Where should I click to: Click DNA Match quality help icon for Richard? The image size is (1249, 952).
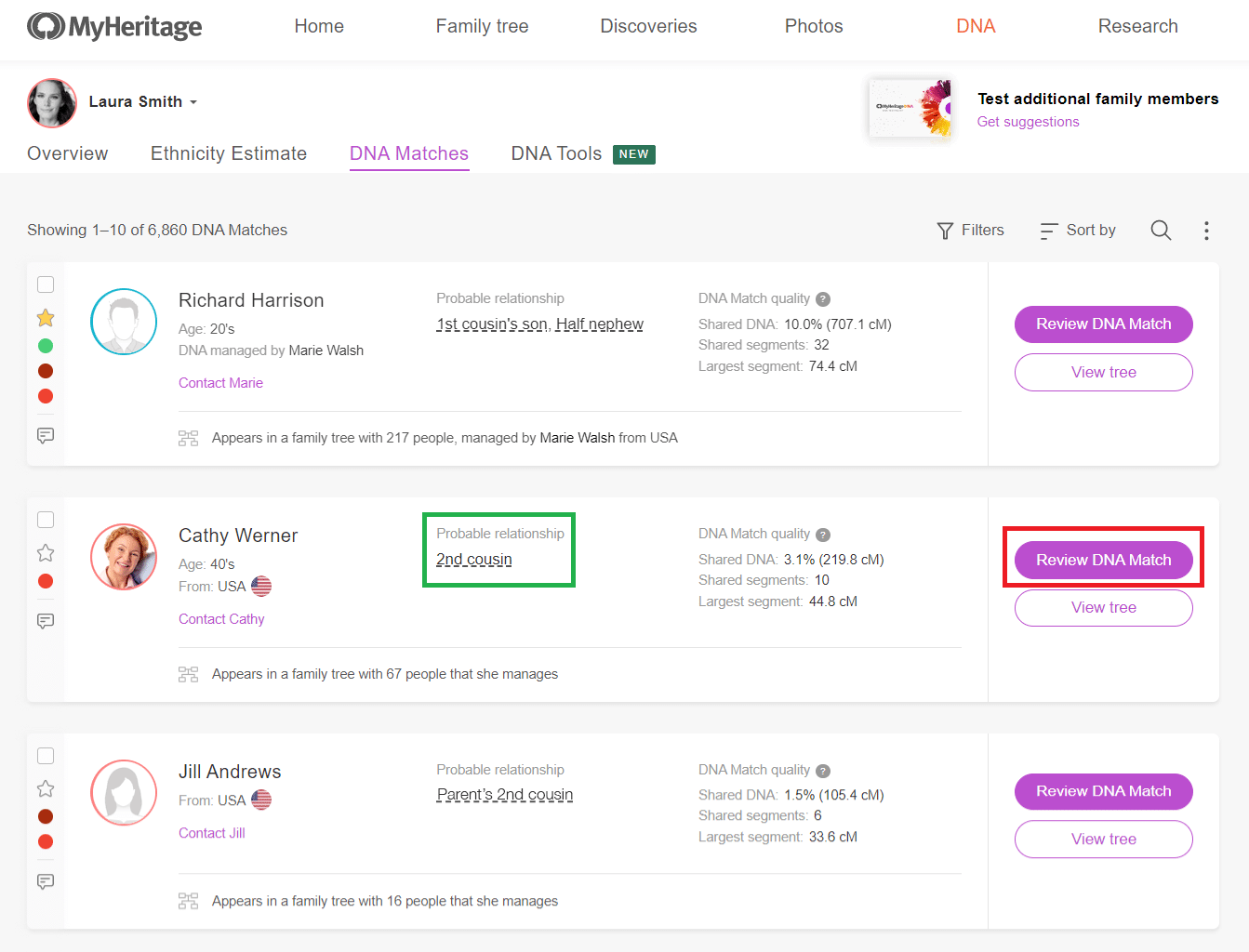point(823,299)
